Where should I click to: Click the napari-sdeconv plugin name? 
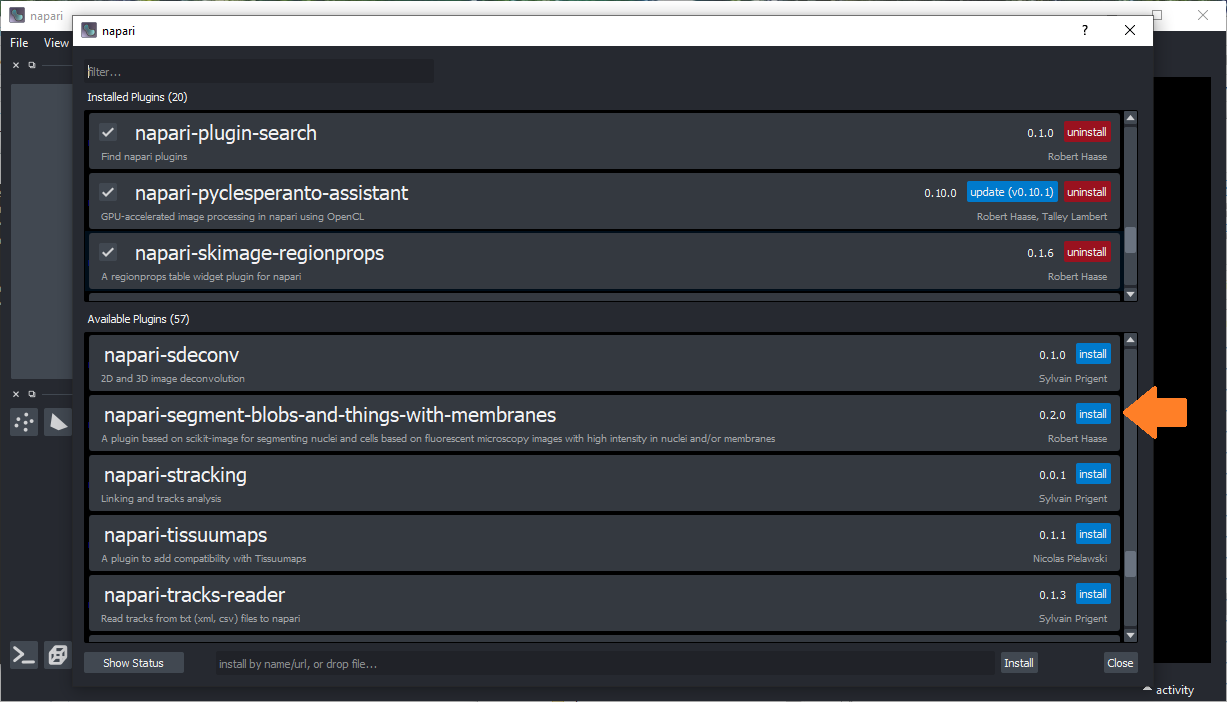[172, 355]
